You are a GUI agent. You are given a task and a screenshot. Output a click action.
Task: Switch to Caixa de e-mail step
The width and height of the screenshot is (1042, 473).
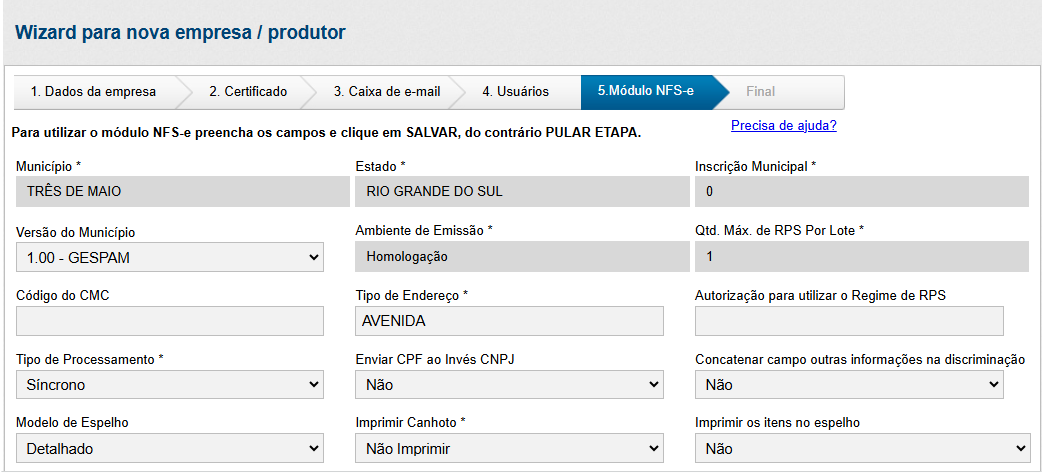tap(386, 92)
